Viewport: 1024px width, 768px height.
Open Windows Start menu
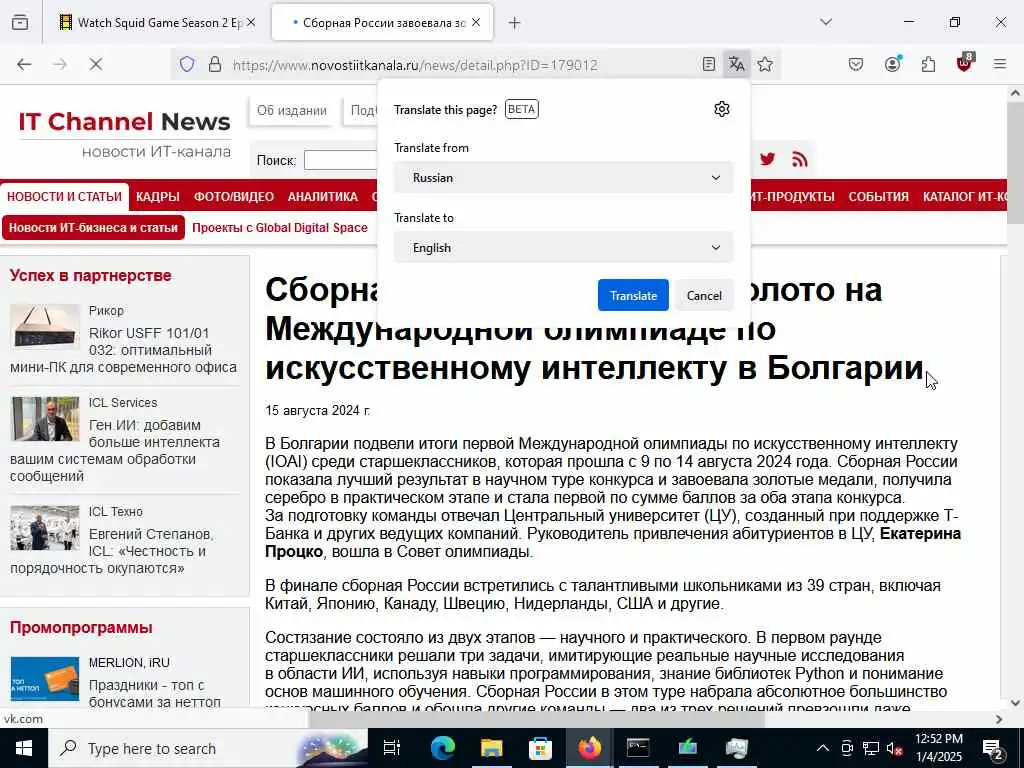tap(24, 748)
